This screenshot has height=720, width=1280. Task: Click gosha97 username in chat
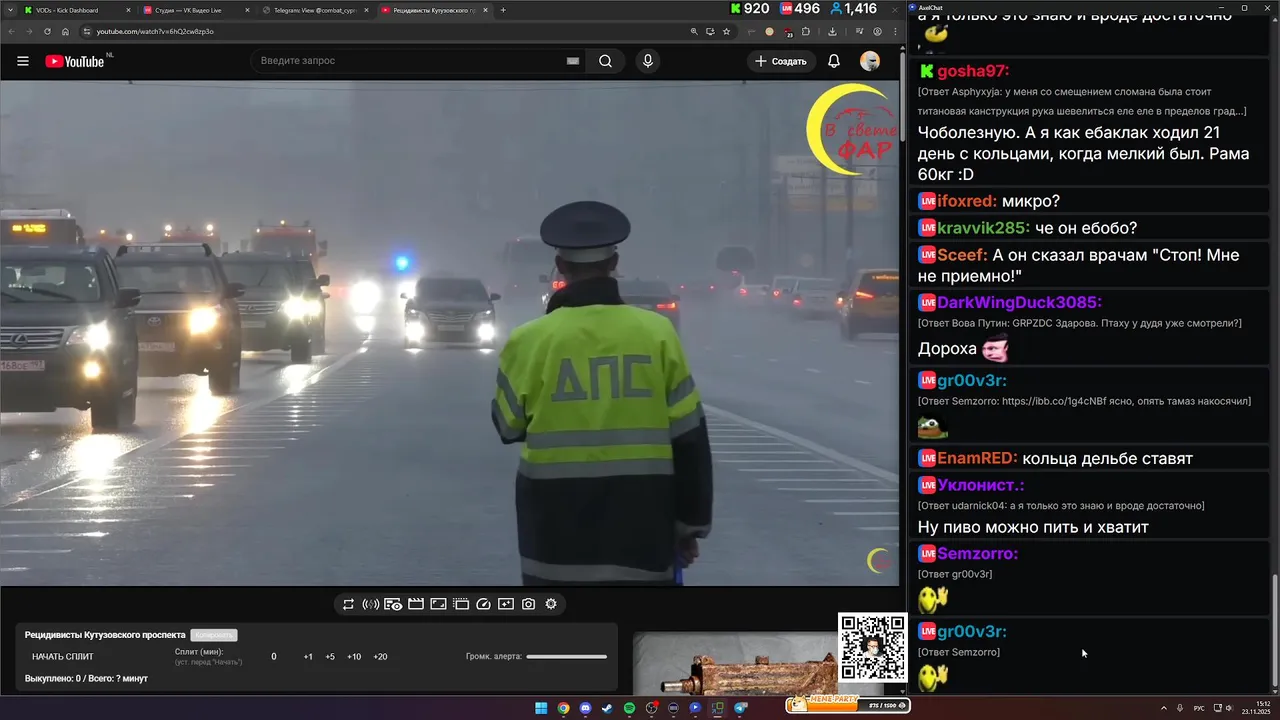(973, 71)
